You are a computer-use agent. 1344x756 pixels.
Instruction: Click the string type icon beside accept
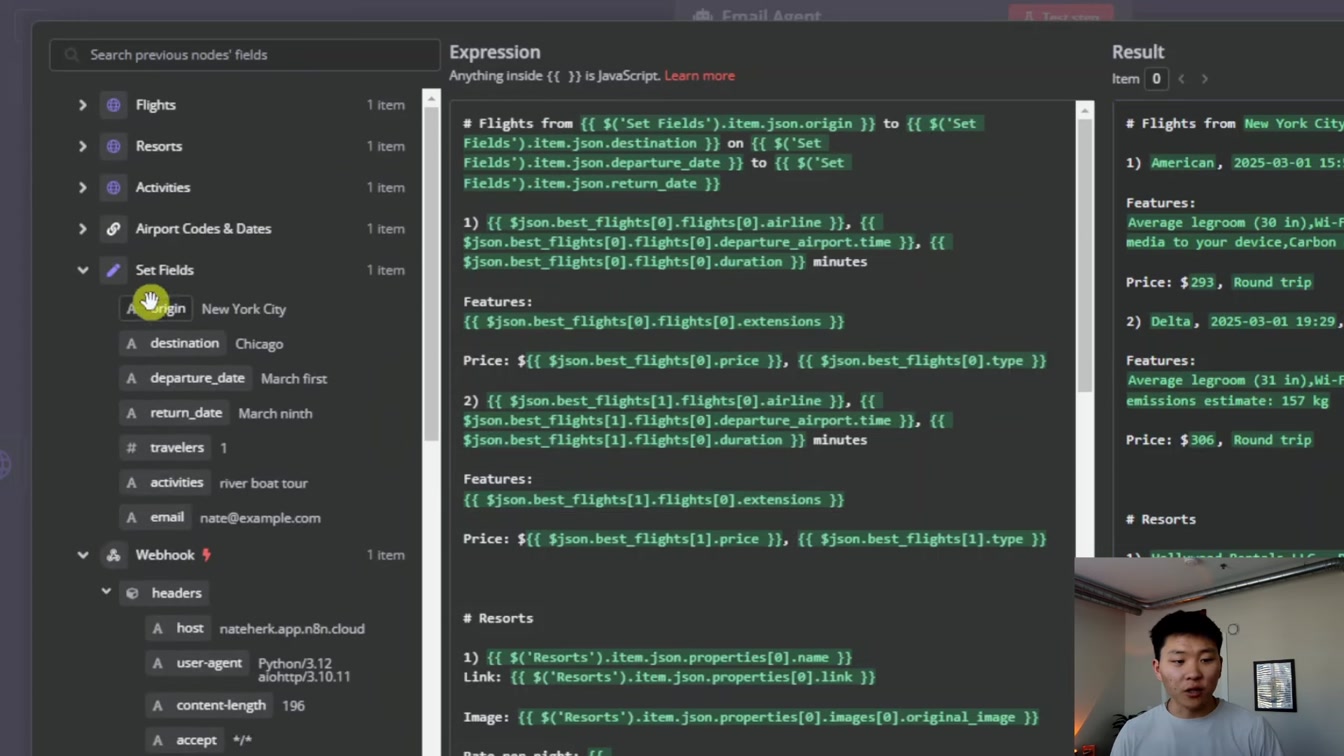coord(157,740)
